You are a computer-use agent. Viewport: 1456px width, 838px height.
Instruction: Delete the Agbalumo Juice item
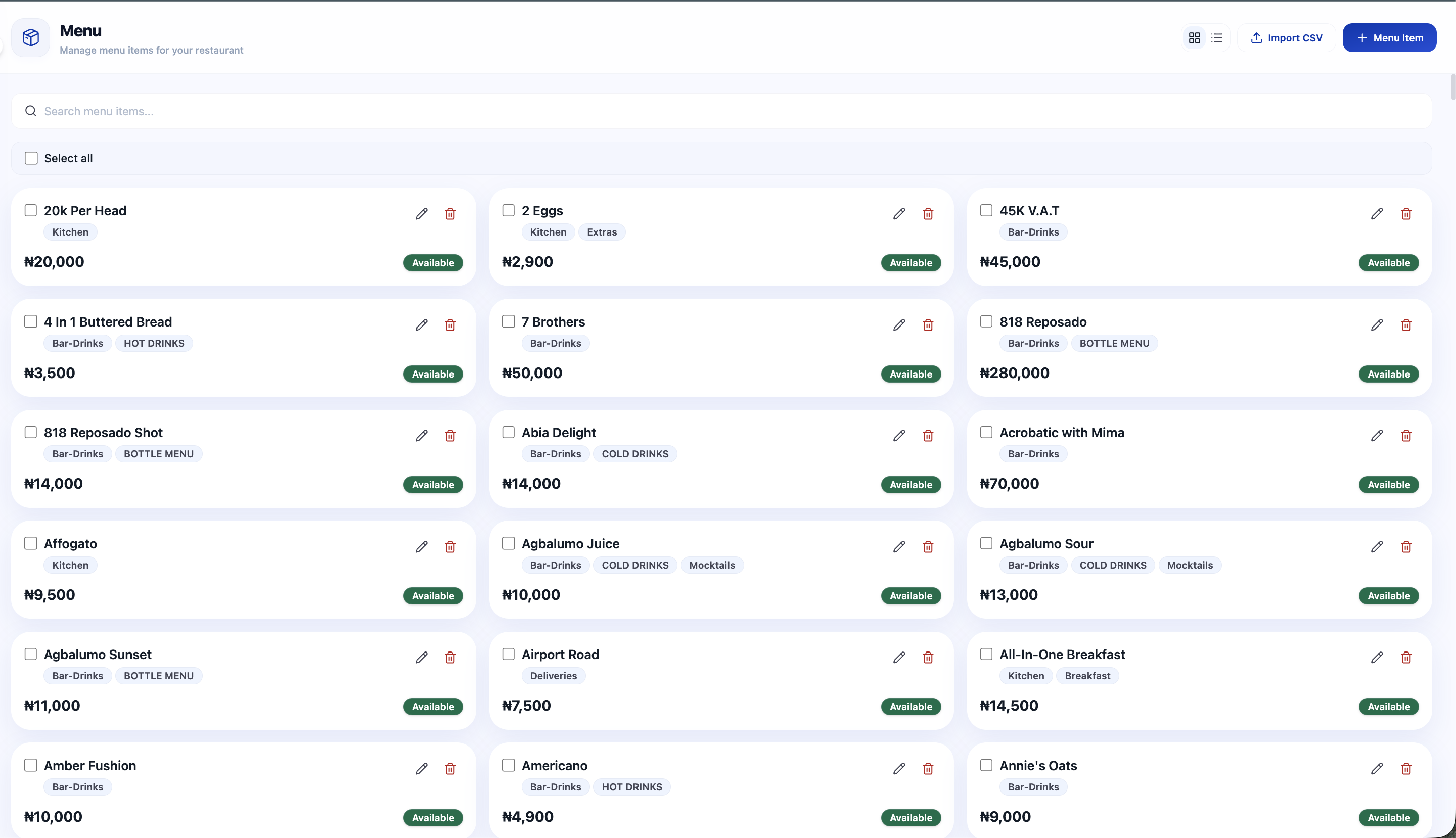(x=928, y=547)
